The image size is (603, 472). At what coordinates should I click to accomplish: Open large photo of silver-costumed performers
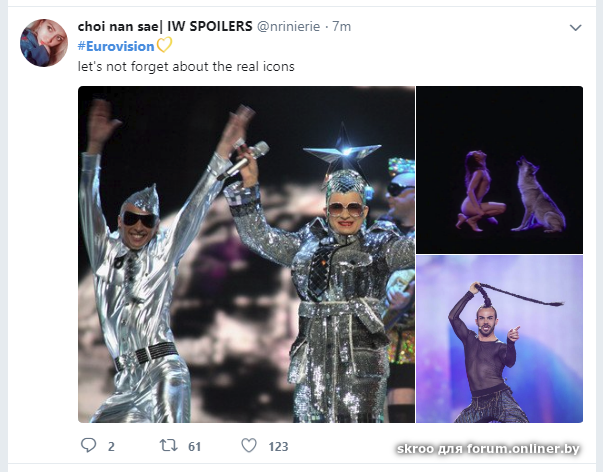click(x=246, y=254)
